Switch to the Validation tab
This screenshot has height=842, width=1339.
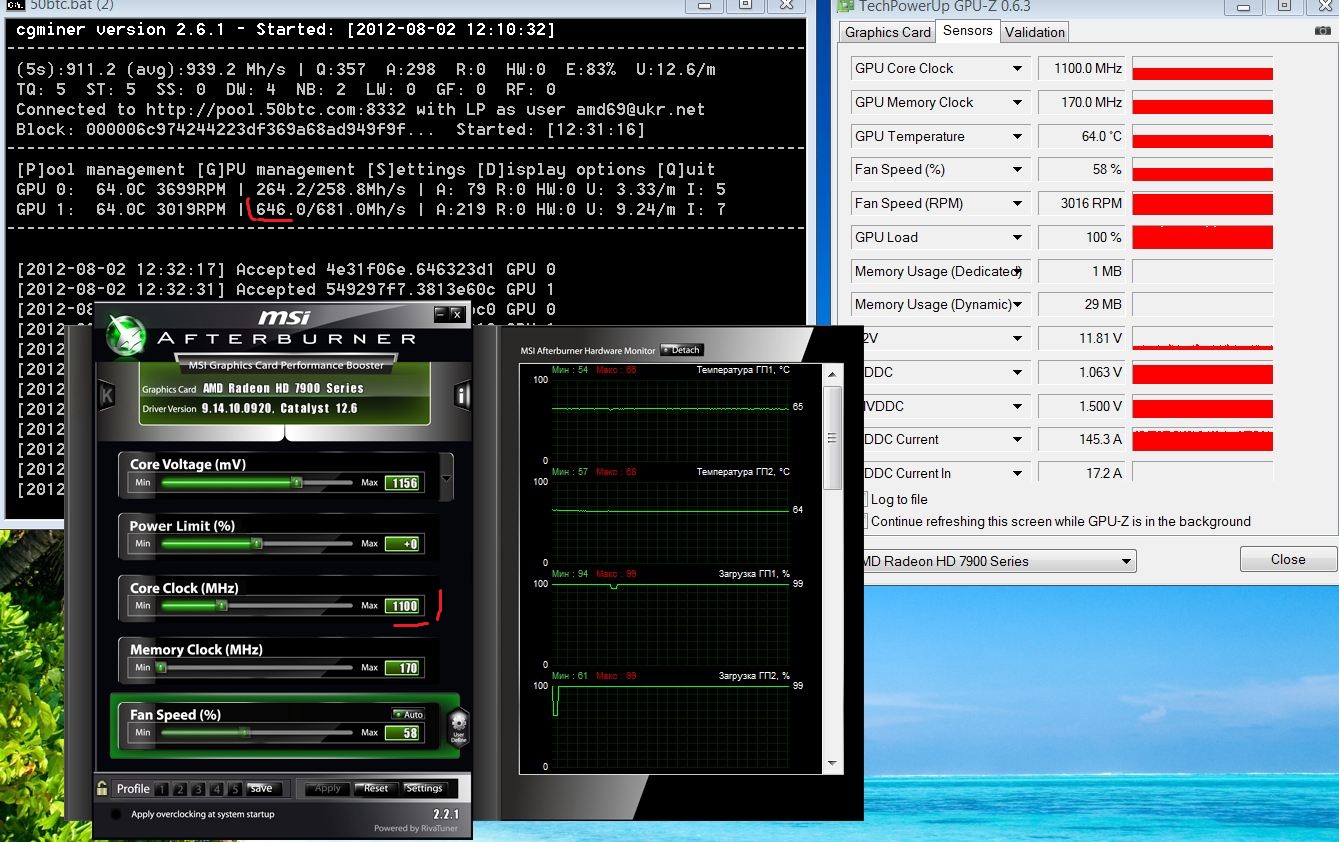click(1035, 32)
